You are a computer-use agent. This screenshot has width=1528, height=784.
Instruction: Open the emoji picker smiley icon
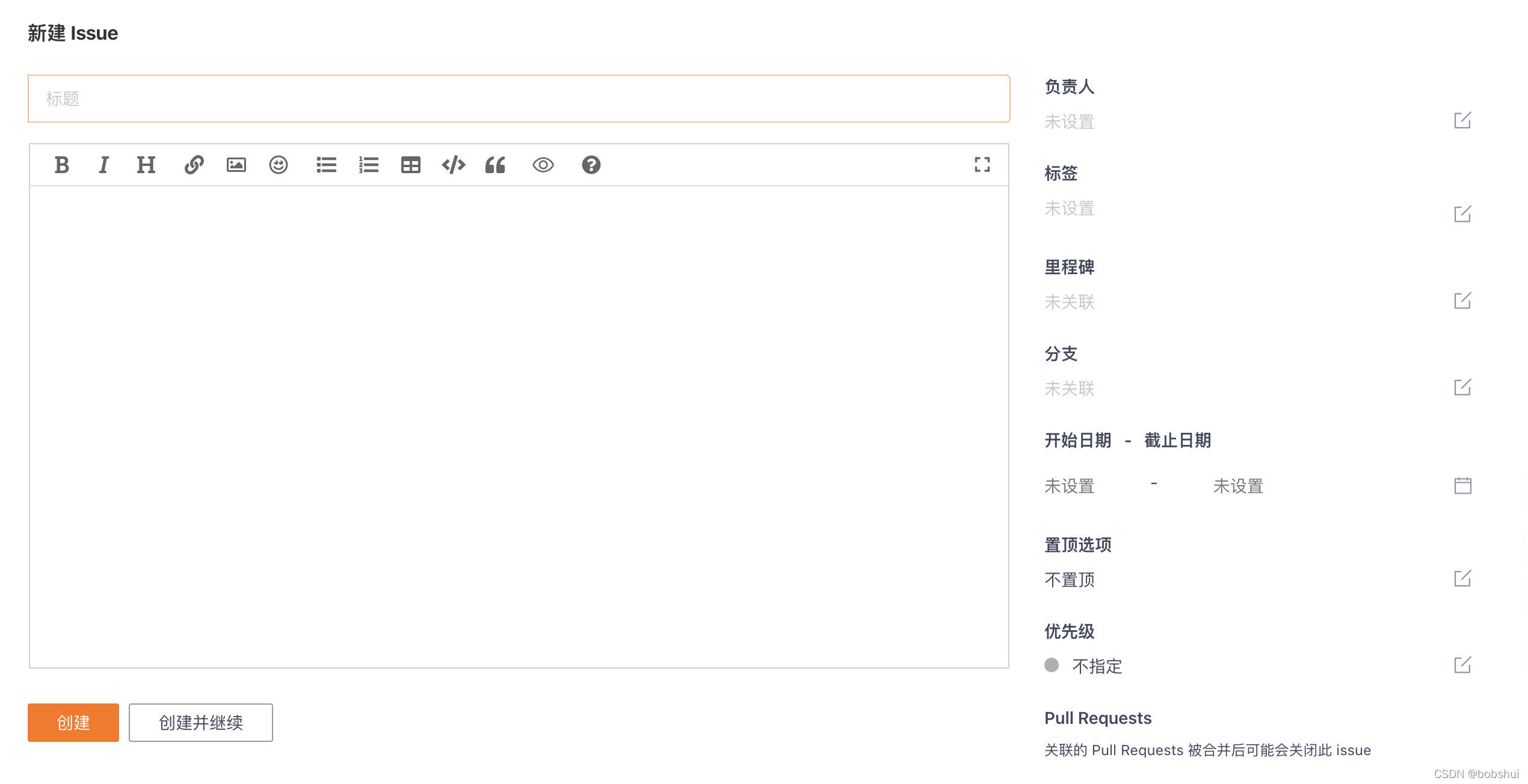[x=278, y=165]
